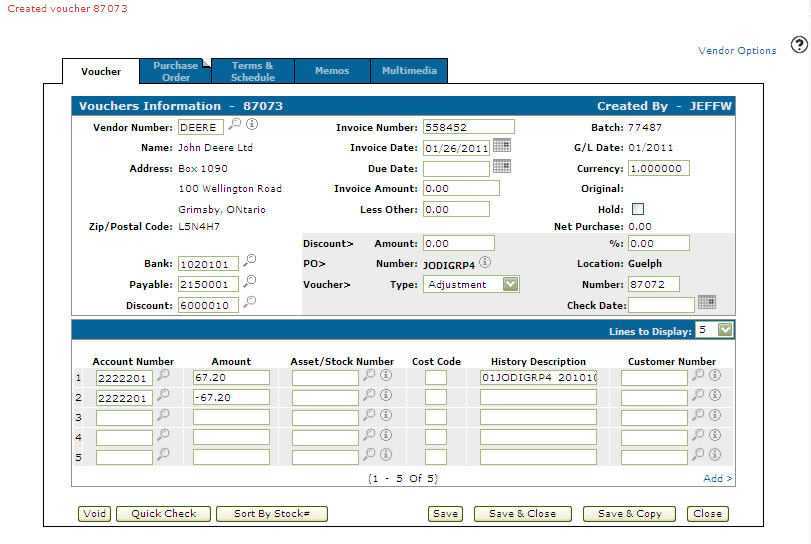The image size is (811, 544).
Task: View vendor info icon next to DEERE
Action: pos(252,124)
